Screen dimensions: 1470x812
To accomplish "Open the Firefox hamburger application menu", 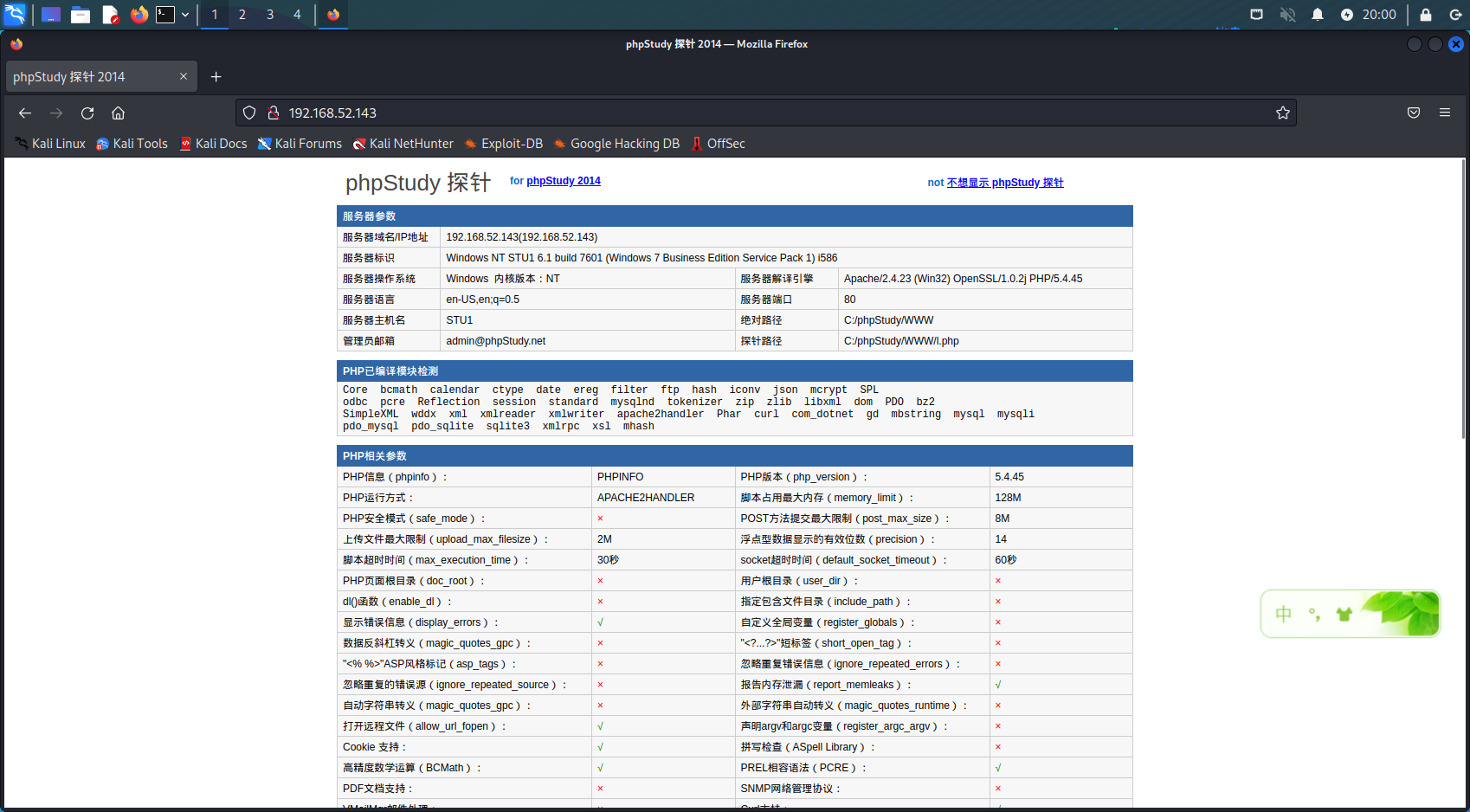I will point(1444,113).
